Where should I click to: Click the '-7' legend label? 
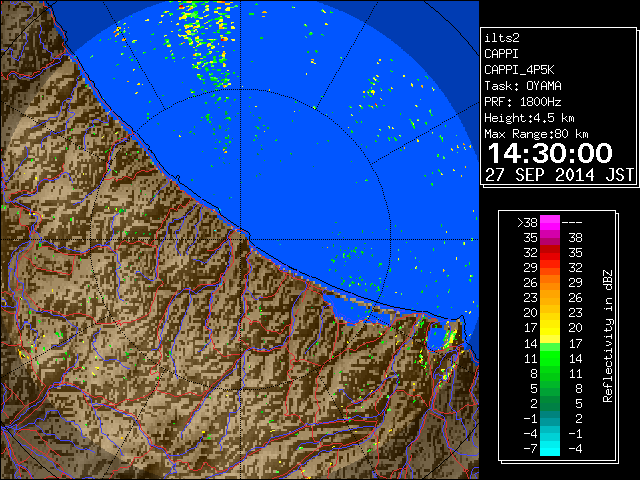(x=530, y=449)
